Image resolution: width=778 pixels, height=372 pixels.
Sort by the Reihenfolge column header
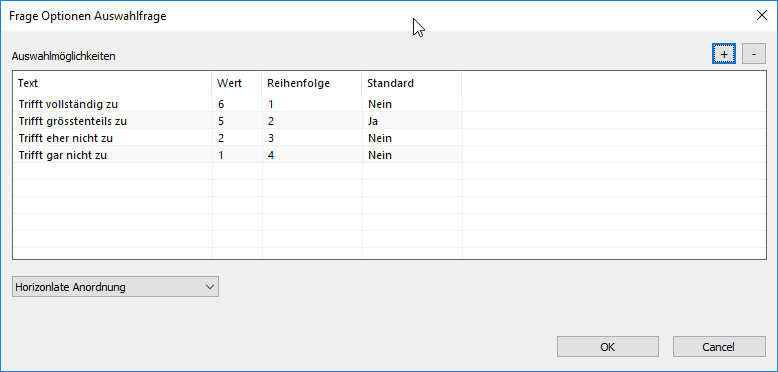coord(312,83)
